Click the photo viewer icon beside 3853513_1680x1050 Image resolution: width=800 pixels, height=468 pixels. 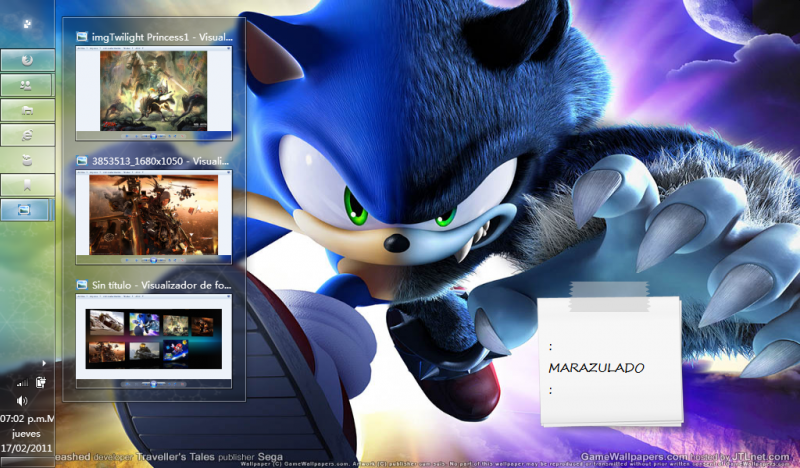[82, 160]
